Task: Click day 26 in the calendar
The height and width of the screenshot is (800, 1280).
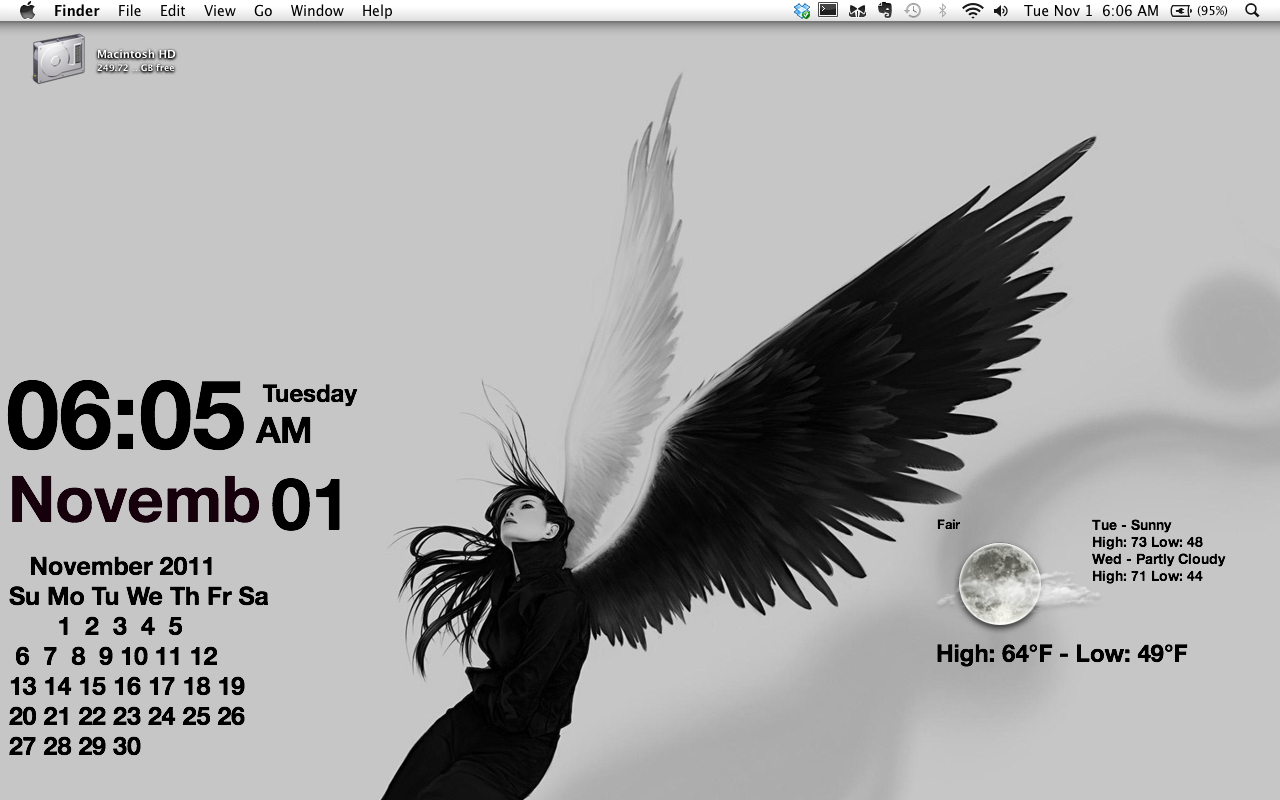Action: pos(231,717)
